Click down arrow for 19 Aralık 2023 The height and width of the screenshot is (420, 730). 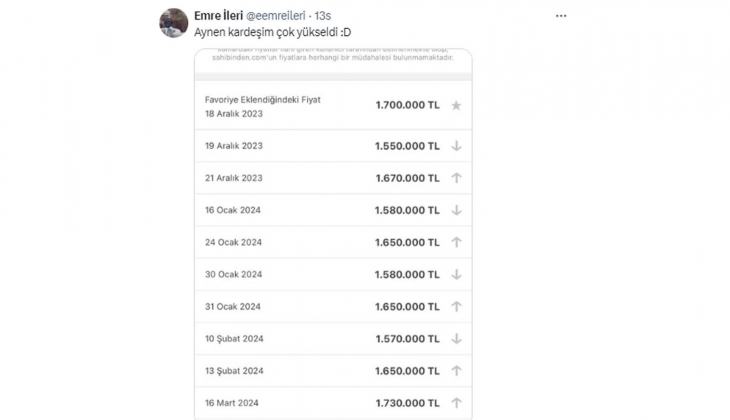pyautogui.click(x=456, y=145)
